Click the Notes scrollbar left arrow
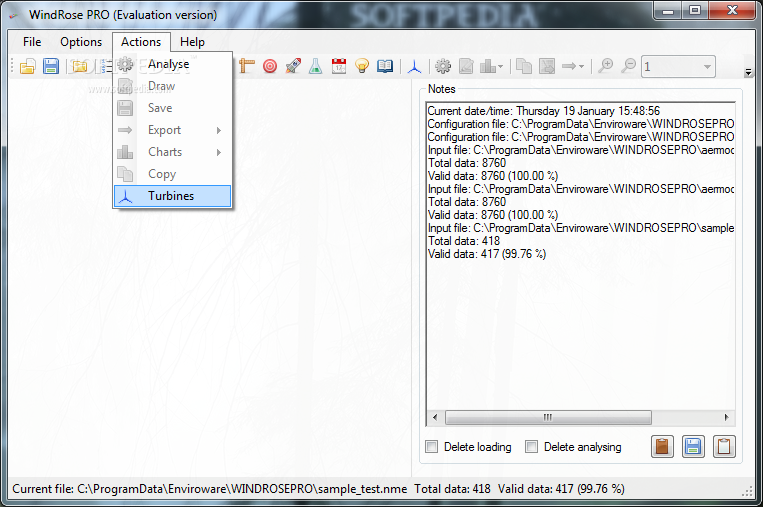 [x=435, y=417]
